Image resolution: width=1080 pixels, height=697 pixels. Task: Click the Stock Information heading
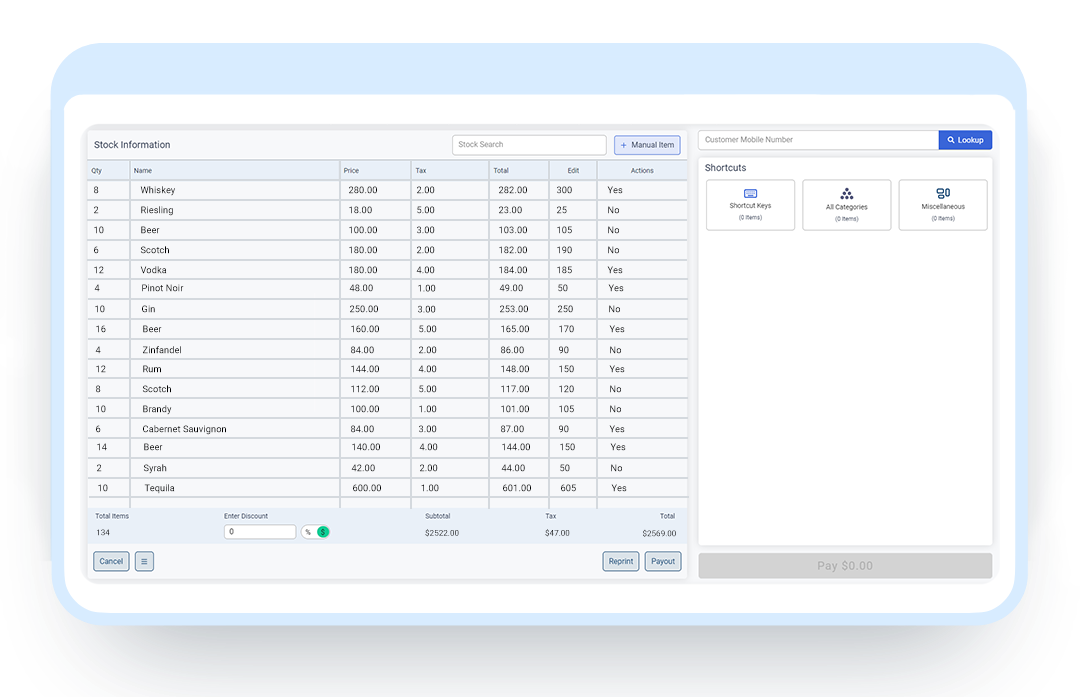[x=132, y=145]
